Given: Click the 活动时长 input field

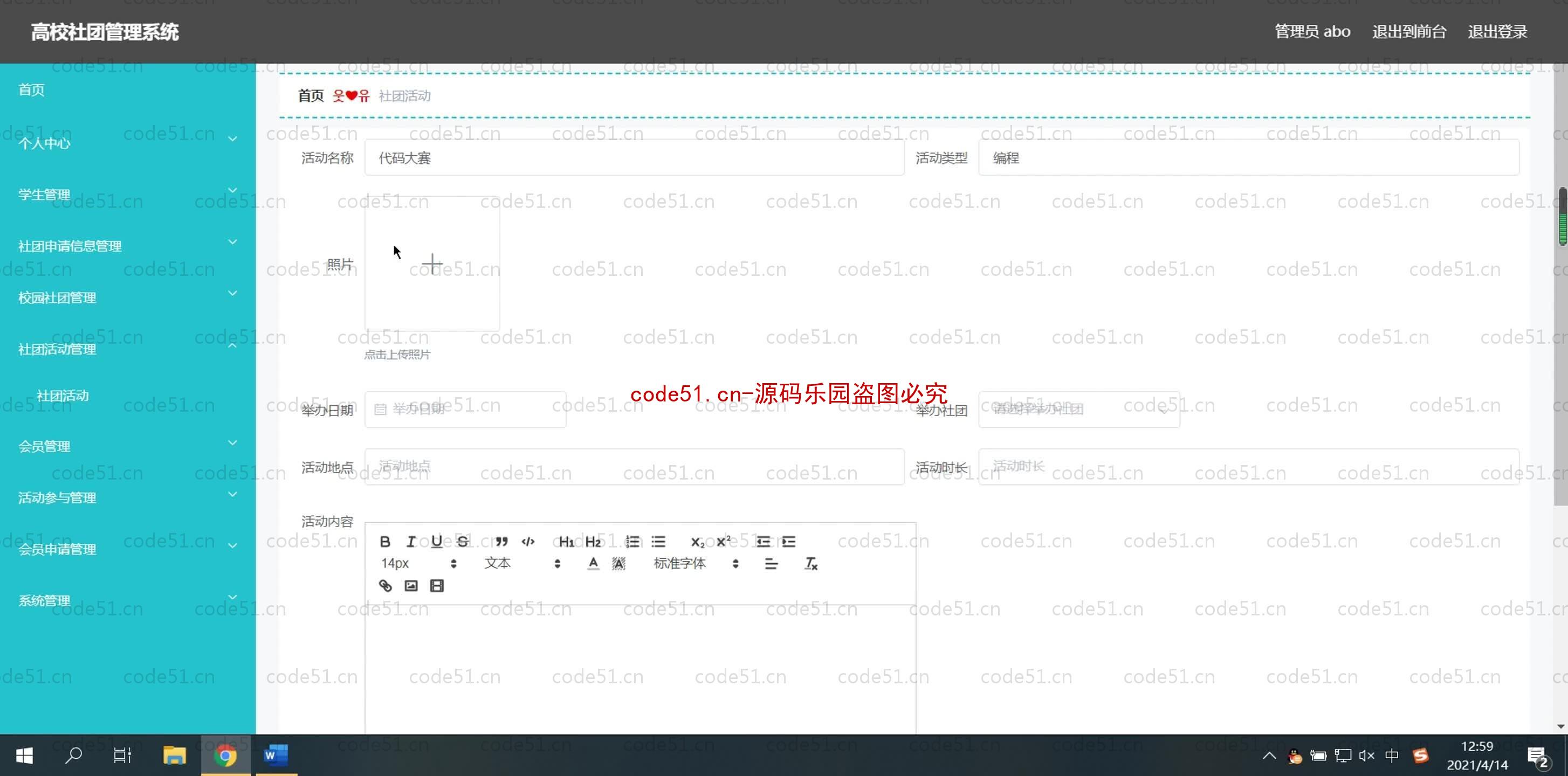Looking at the screenshot, I should (x=1248, y=467).
